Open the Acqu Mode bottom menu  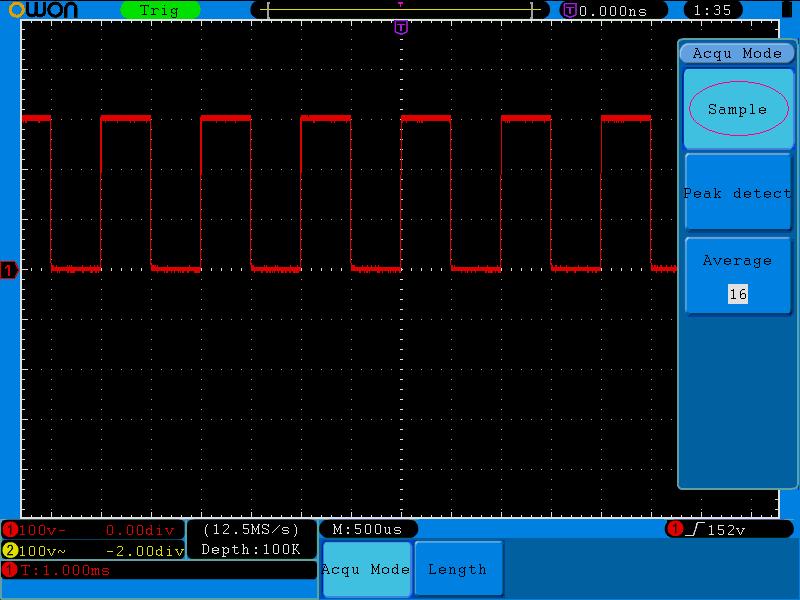[366, 569]
